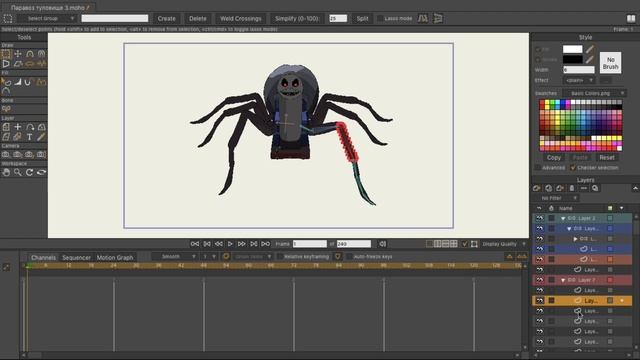Select the Text tool with T icon
Image resolution: width=640 pixels, height=360 pixels.
(30, 137)
